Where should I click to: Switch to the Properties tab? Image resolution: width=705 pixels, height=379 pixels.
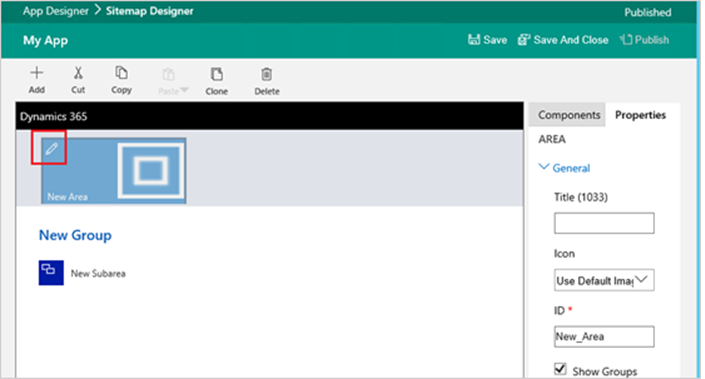(640, 115)
